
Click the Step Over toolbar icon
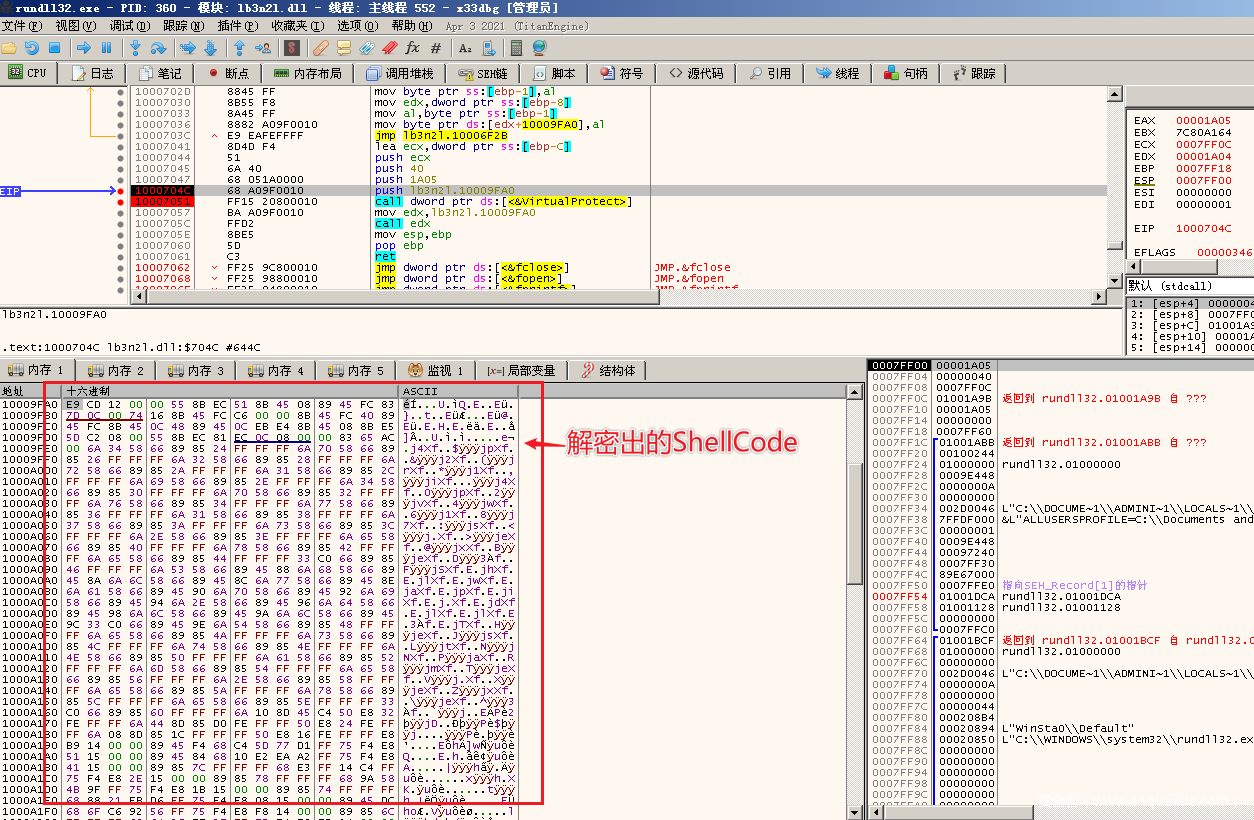[158, 47]
